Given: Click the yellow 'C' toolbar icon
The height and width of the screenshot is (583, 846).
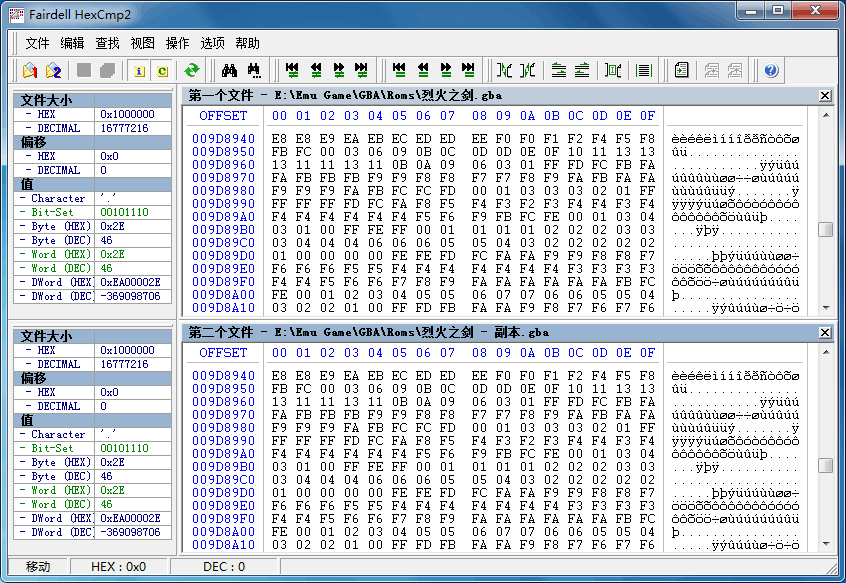Looking at the screenshot, I should [161, 70].
